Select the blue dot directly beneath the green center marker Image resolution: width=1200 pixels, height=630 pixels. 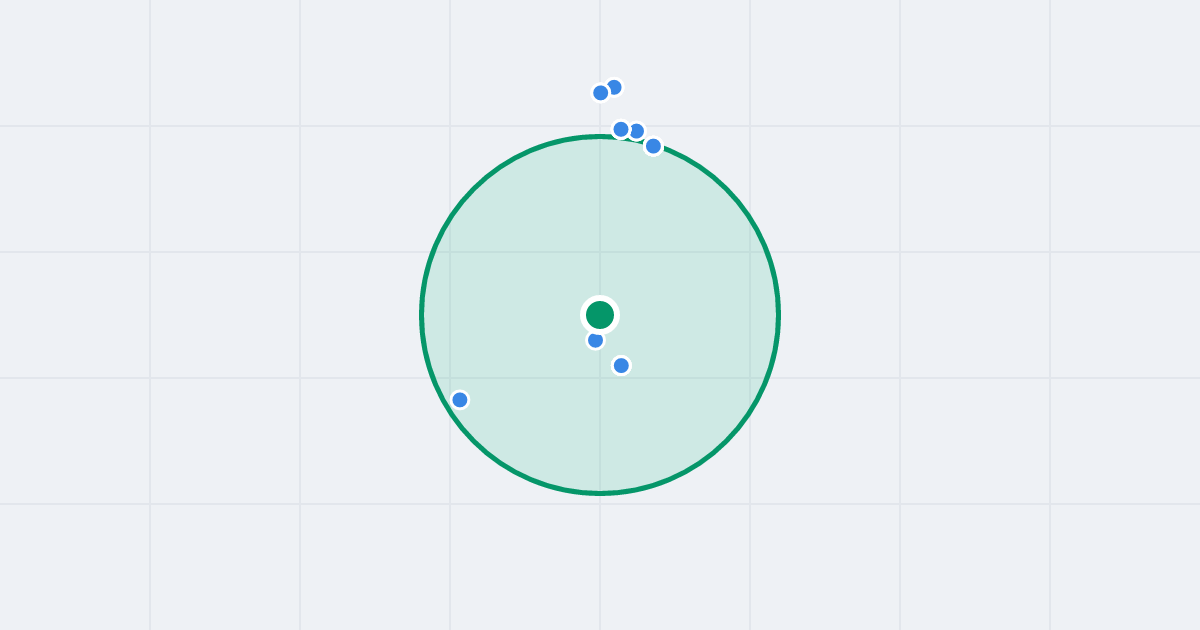tap(596, 340)
